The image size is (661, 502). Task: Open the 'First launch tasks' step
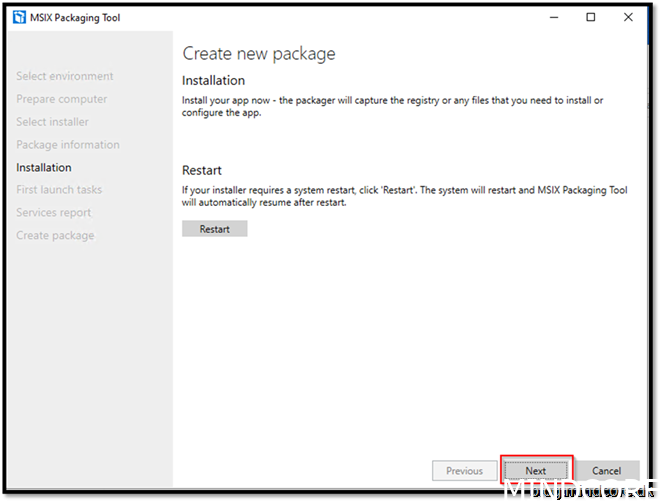[59, 190]
